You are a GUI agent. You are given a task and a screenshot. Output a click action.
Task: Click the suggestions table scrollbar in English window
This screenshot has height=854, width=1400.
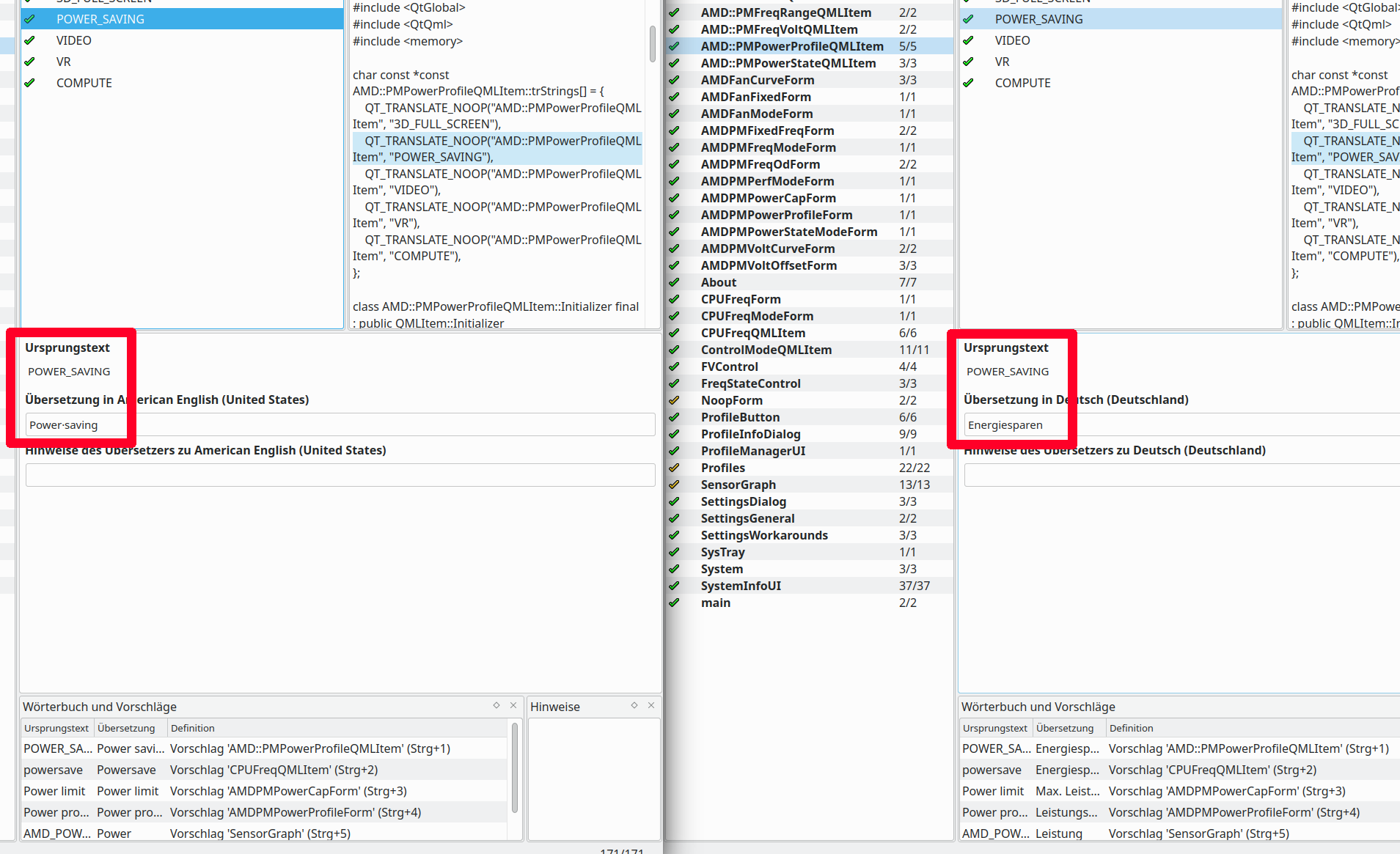click(515, 768)
